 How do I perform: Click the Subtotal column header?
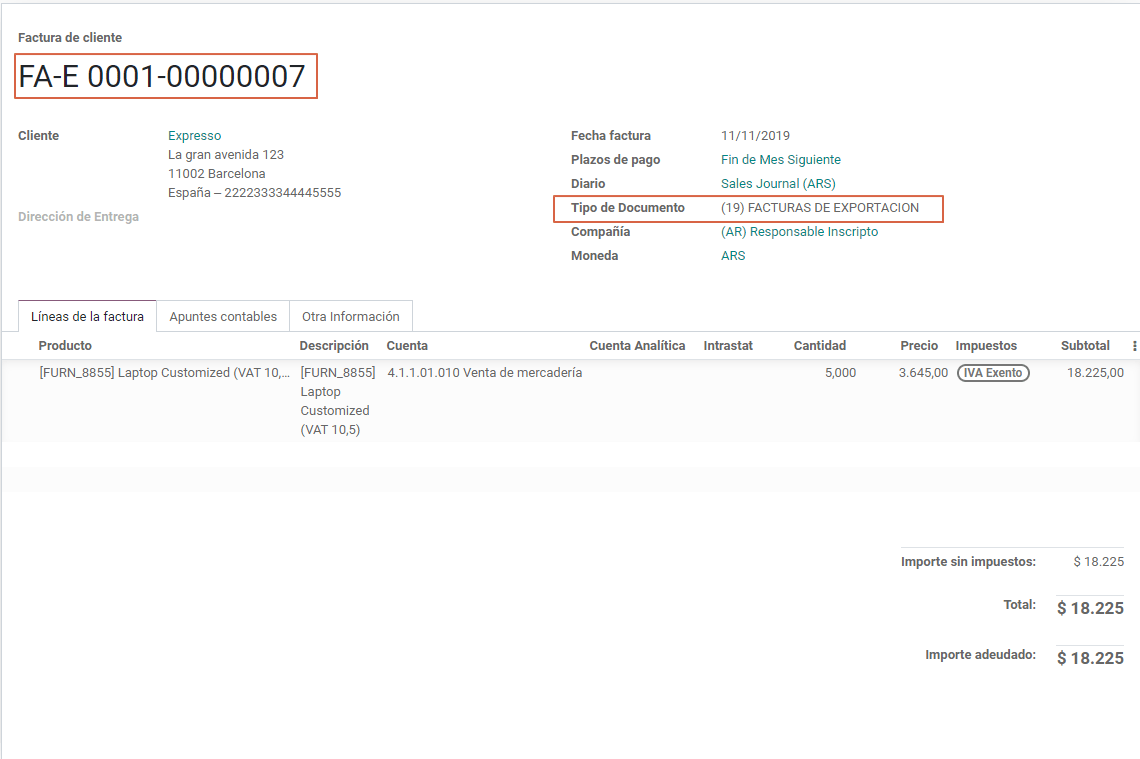pyautogui.click(x=1084, y=346)
